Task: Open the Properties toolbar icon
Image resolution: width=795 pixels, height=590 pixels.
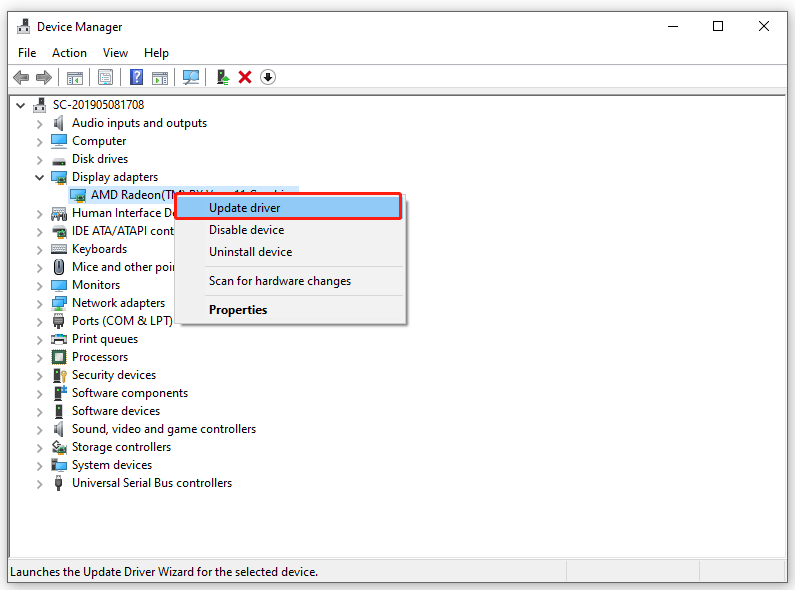Action: [x=105, y=78]
